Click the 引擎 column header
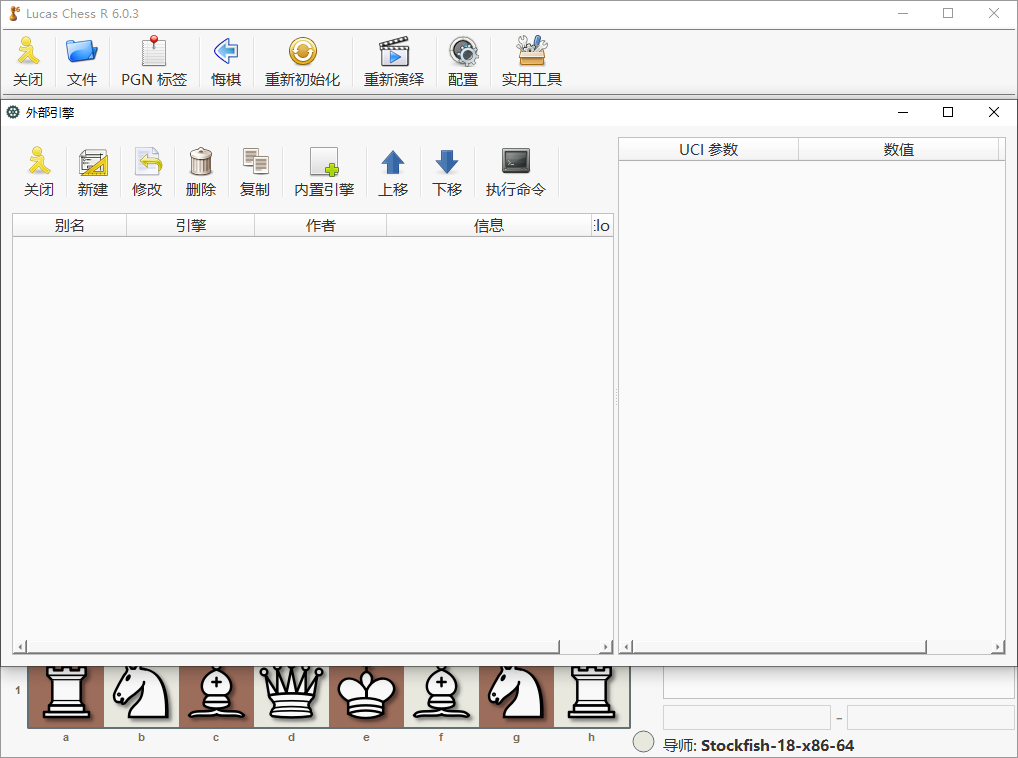1018x758 pixels. (191, 225)
